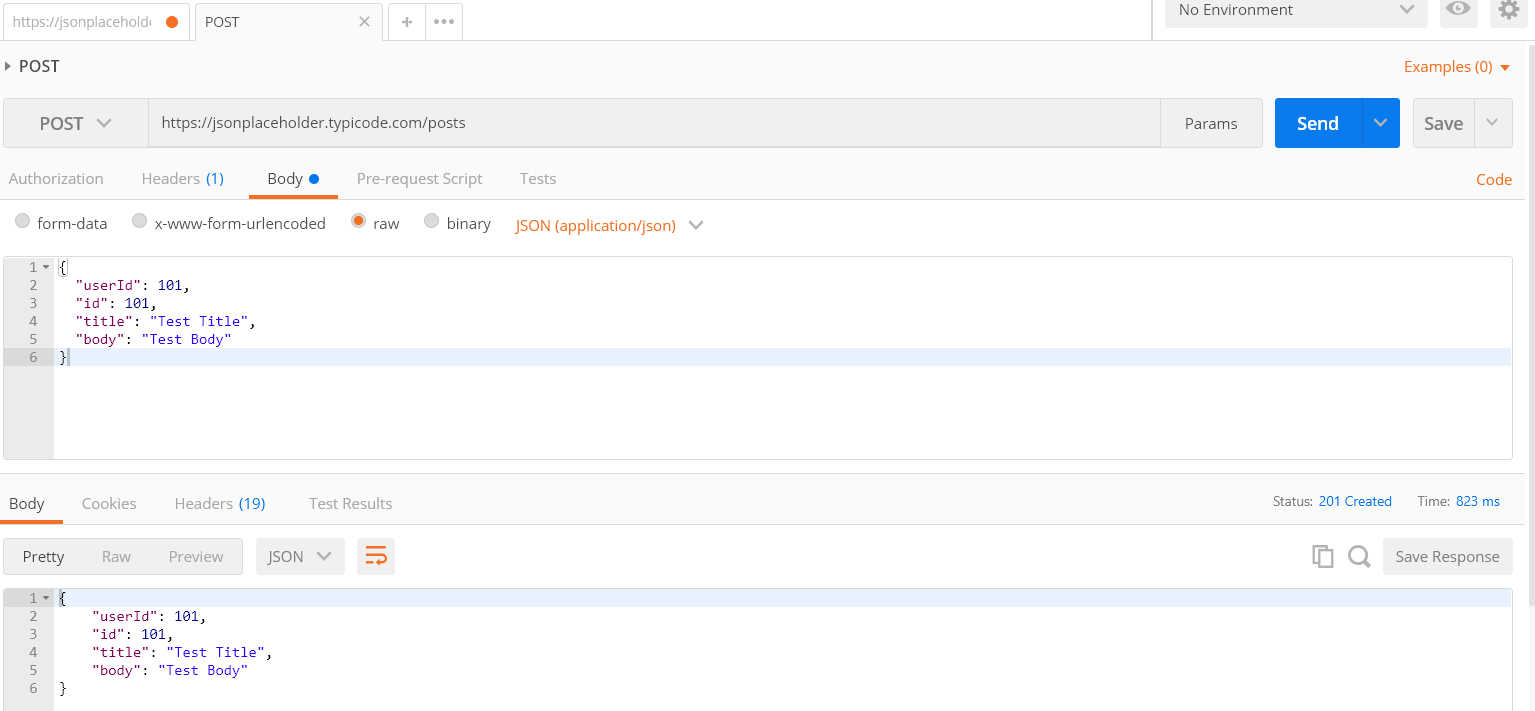Toggle line wrapping in the response viewer
The height and width of the screenshot is (711, 1535).
pyautogui.click(x=376, y=556)
